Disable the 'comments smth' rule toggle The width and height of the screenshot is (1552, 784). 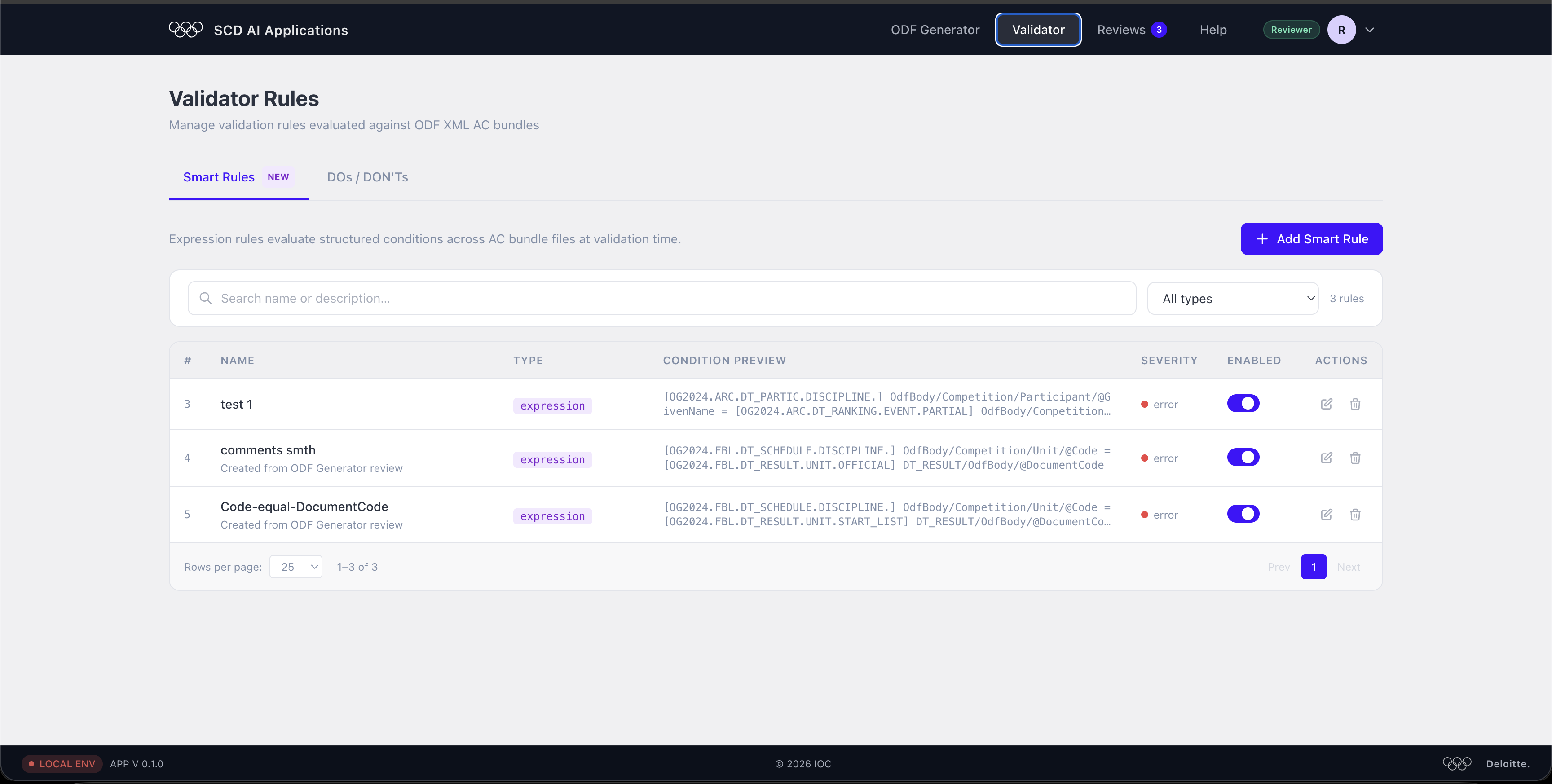(1243, 458)
